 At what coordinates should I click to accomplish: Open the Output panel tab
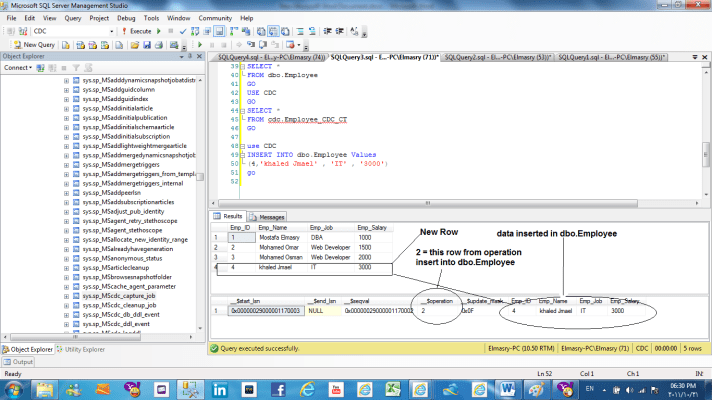[x=19, y=362]
